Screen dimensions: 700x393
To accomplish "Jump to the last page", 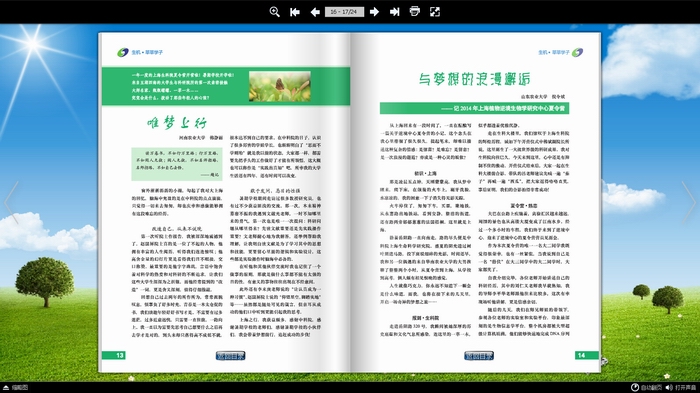I will pyautogui.click(x=394, y=12).
